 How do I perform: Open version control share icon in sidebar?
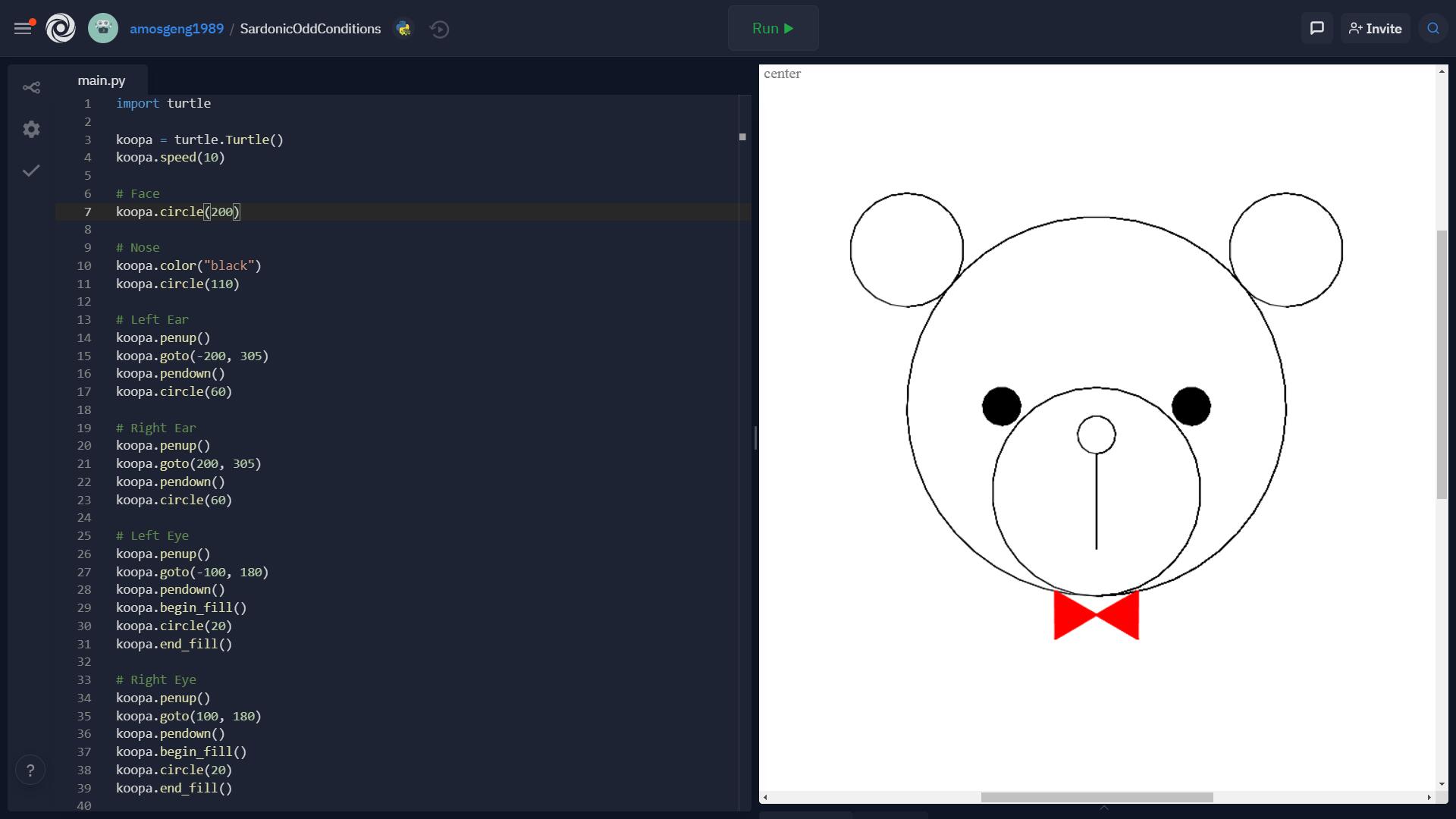pos(31,88)
